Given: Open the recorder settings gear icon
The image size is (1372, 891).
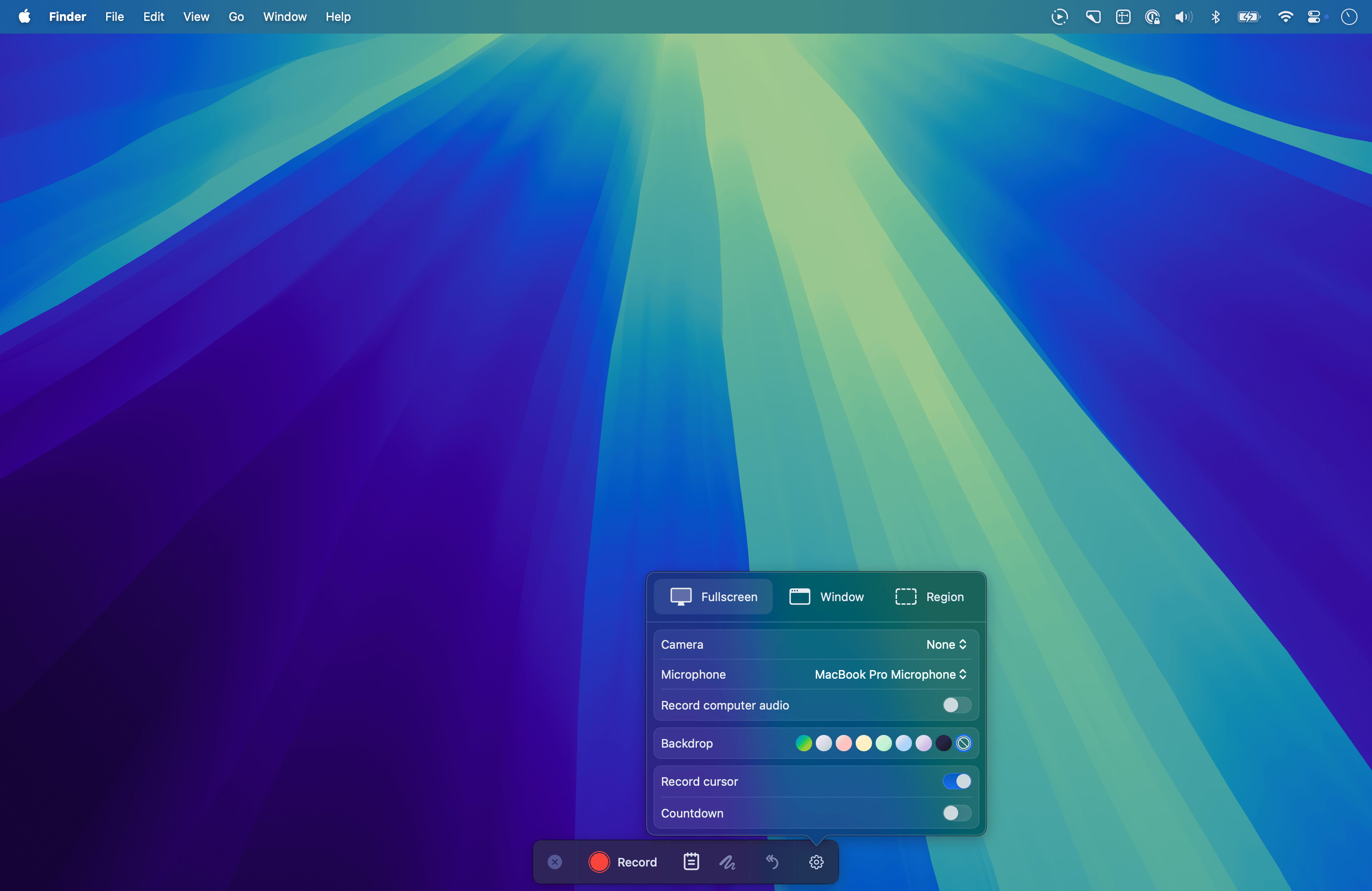Looking at the screenshot, I should coord(816,862).
